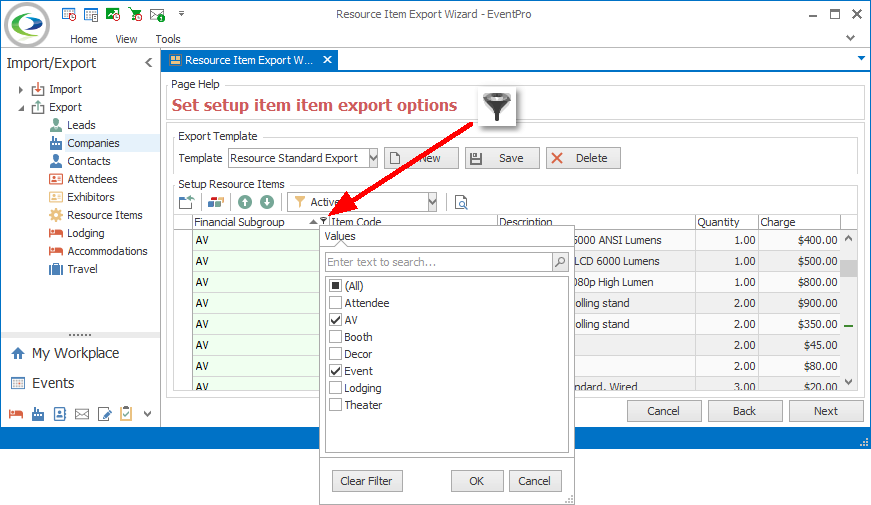Click the contact address book icon in bottom bar
This screenshot has height=505, width=871.
click(60, 414)
